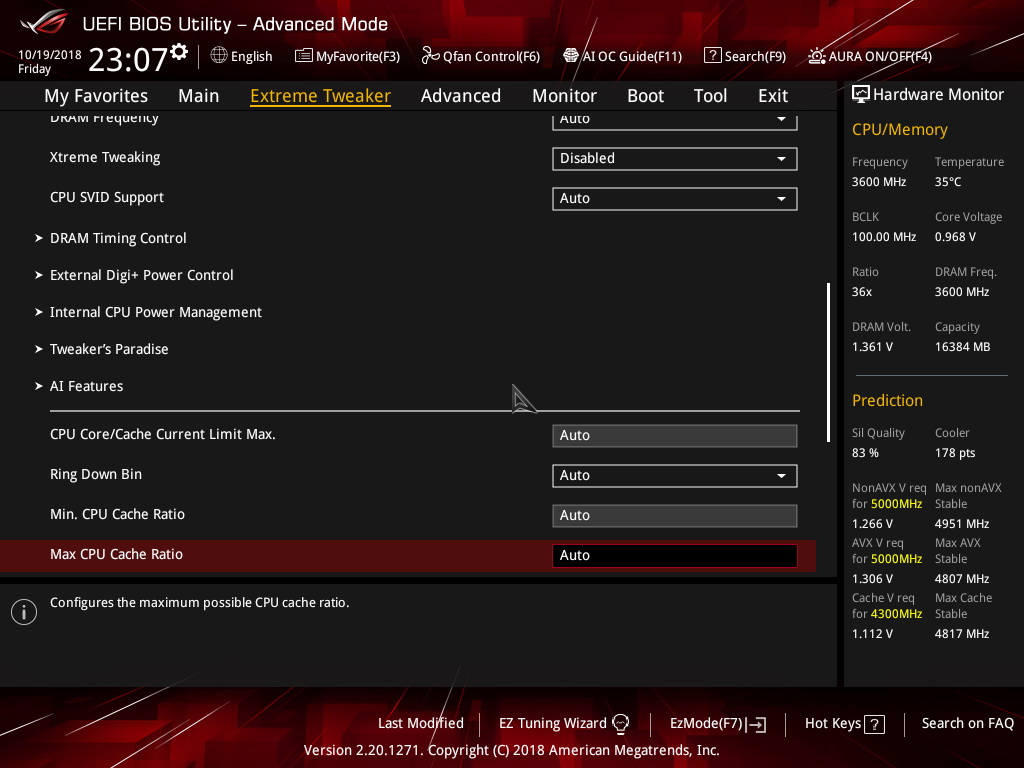This screenshot has width=1024, height=768.
Task: Click the EzMode exit arrow icon
Action: (757, 724)
